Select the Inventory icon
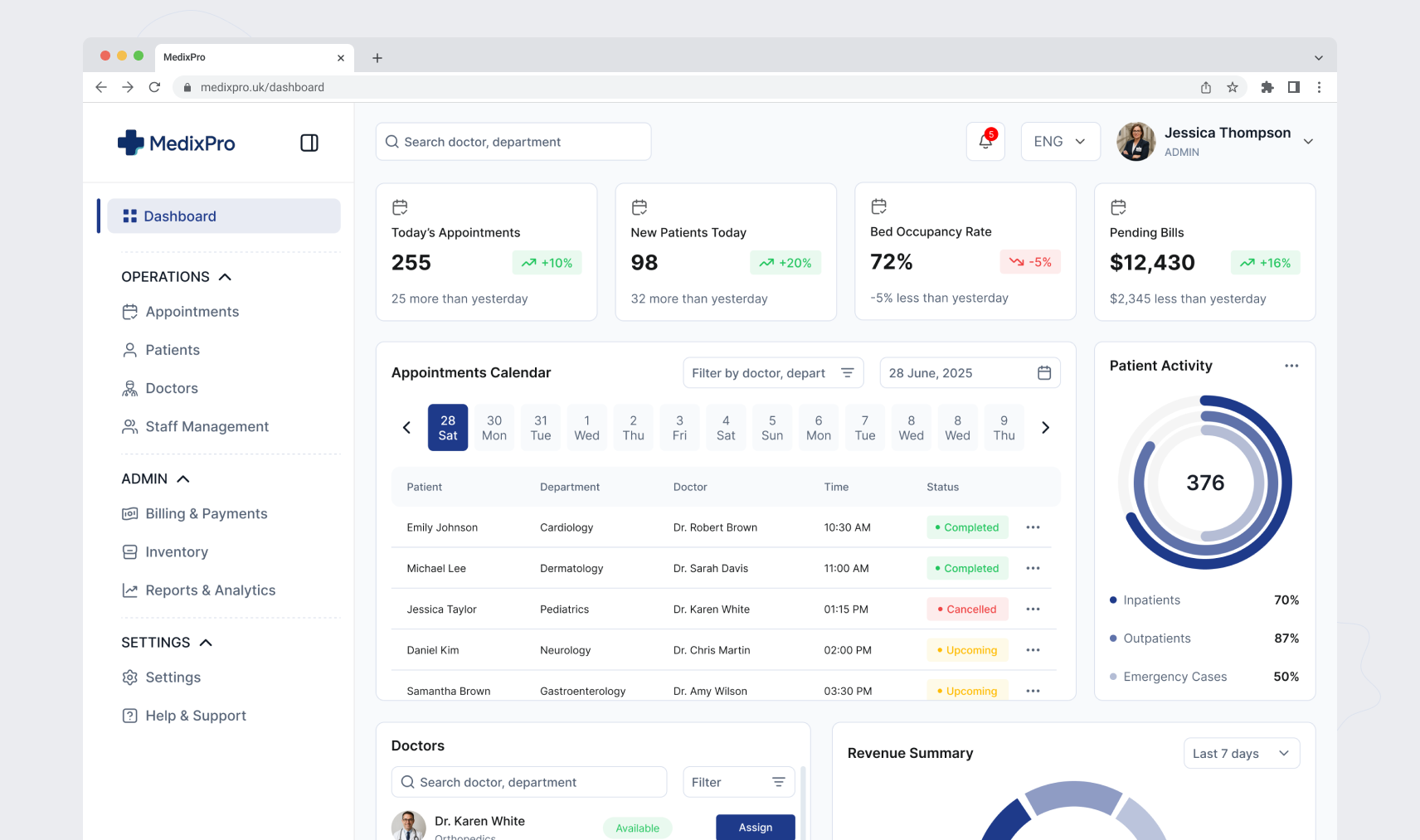 [129, 551]
